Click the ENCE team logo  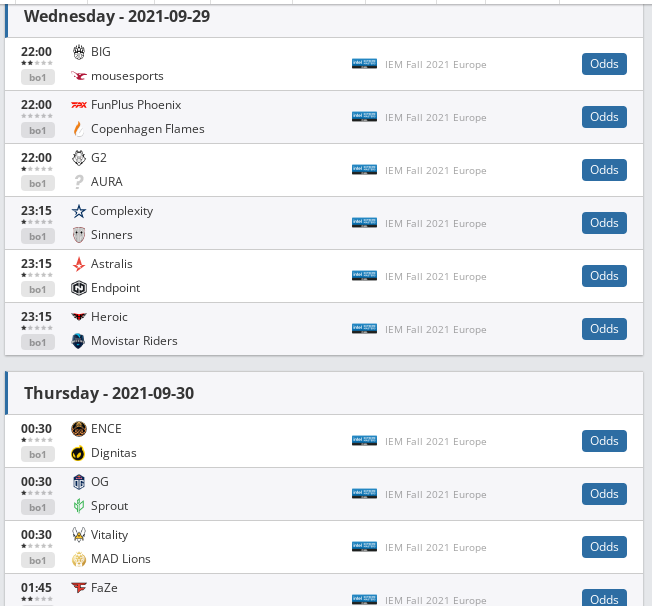click(79, 429)
